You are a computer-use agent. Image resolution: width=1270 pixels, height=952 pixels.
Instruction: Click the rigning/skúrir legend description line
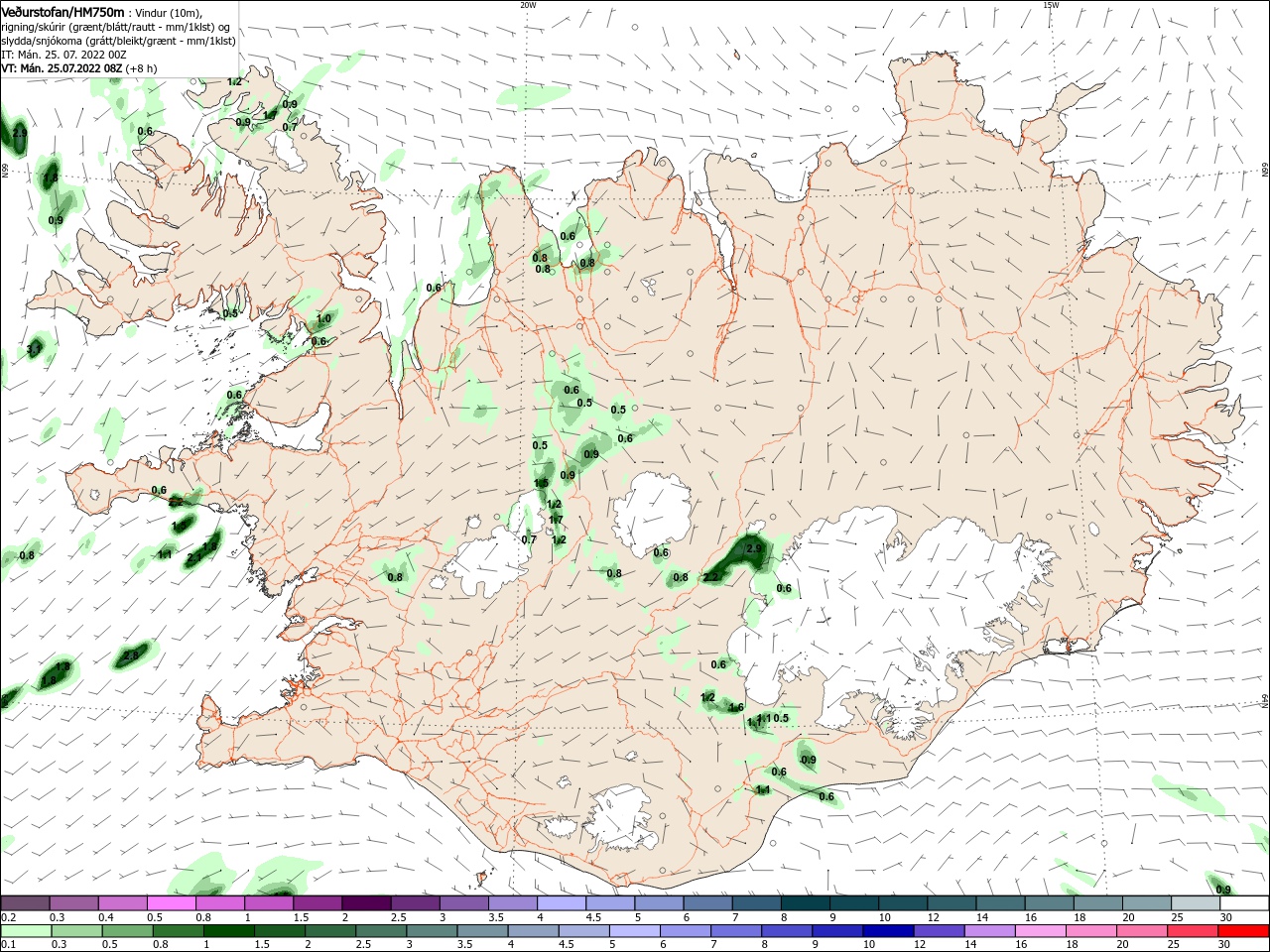coord(117,27)
